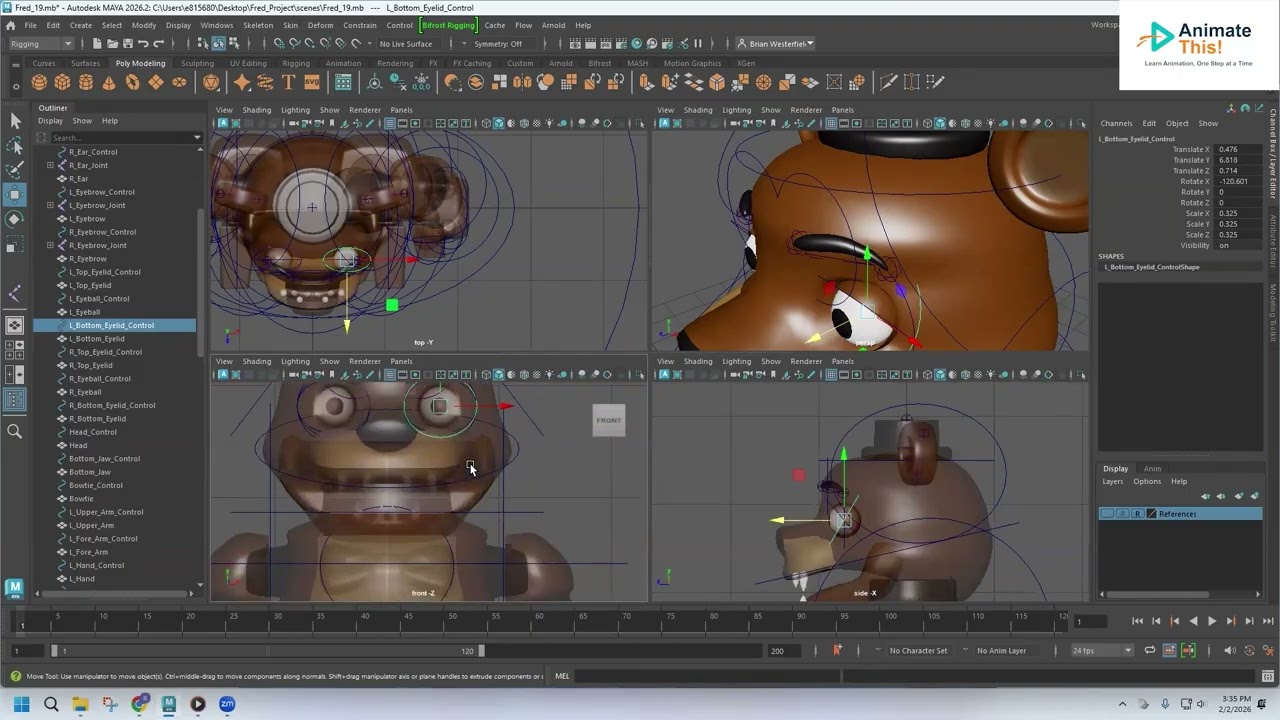
Task: Select Bottom_Jaw_Control in the Outliner
Action: [104, 459]
